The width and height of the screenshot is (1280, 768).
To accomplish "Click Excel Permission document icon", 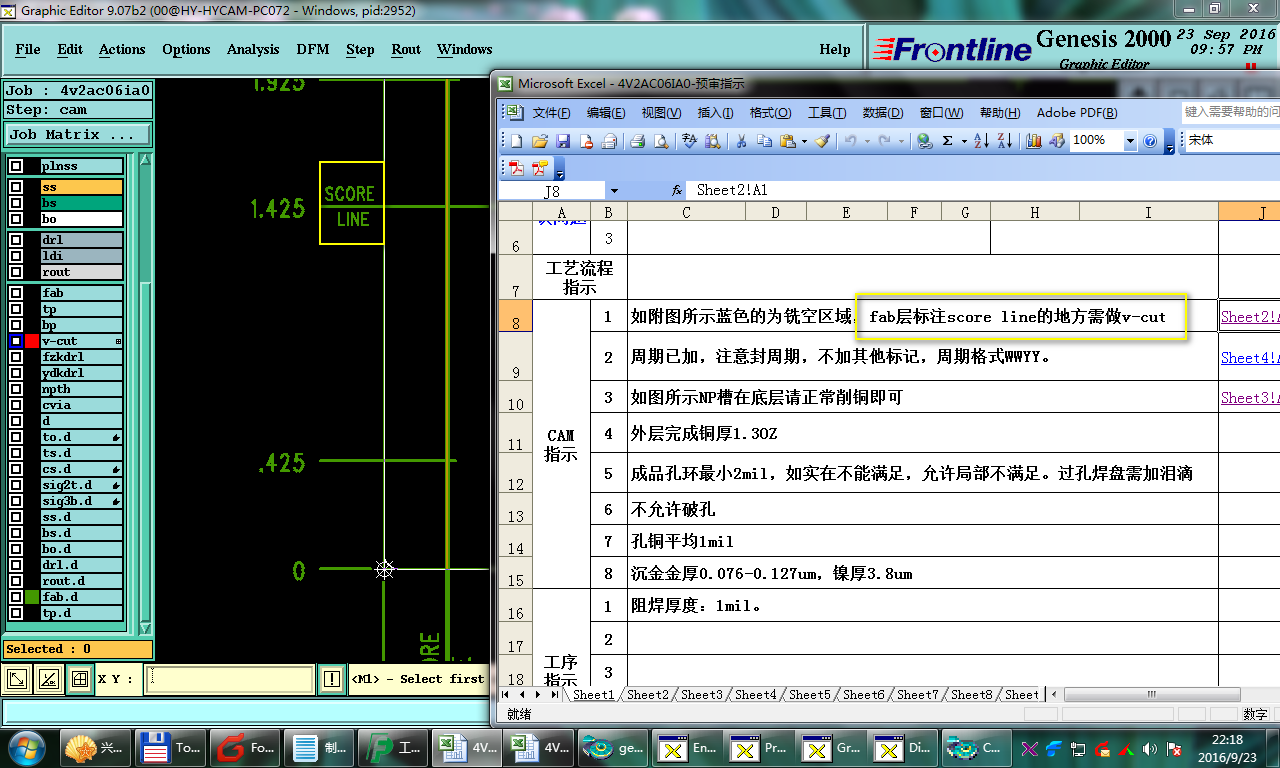I will (587, 141).
